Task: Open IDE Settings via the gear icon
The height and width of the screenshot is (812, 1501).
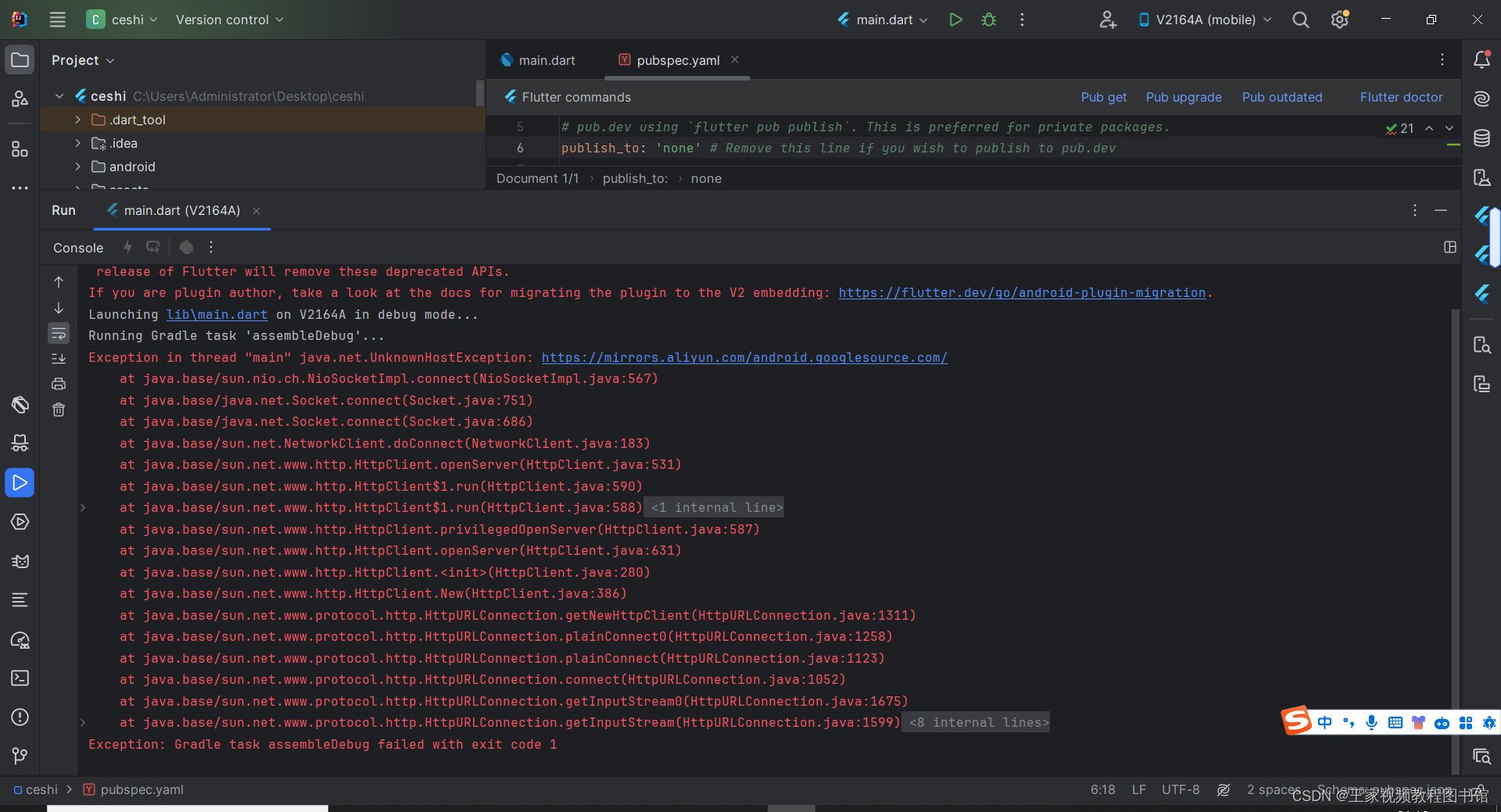Action: (x=1339, y=20)
